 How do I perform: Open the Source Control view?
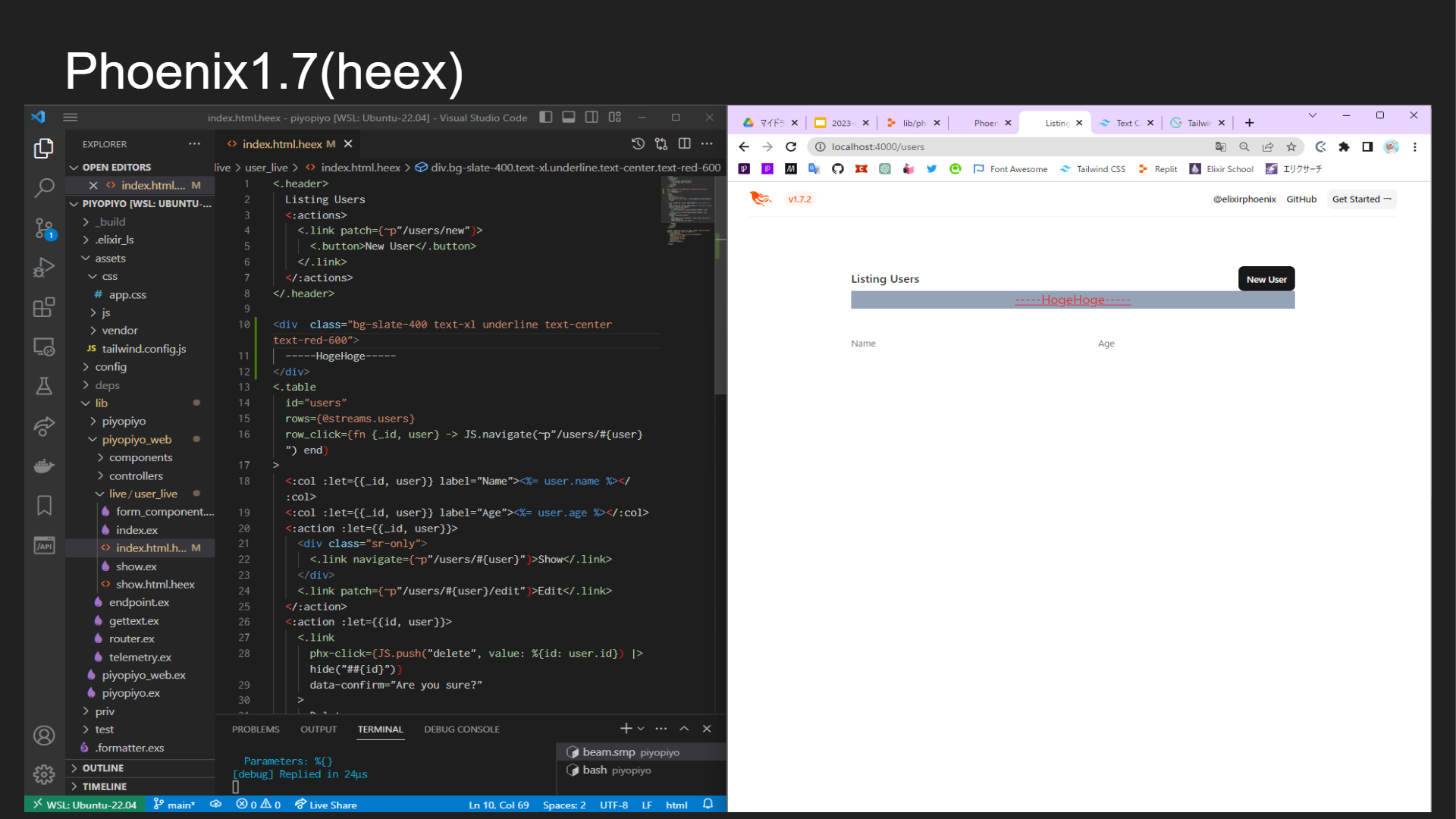click(x=44, y=227)
